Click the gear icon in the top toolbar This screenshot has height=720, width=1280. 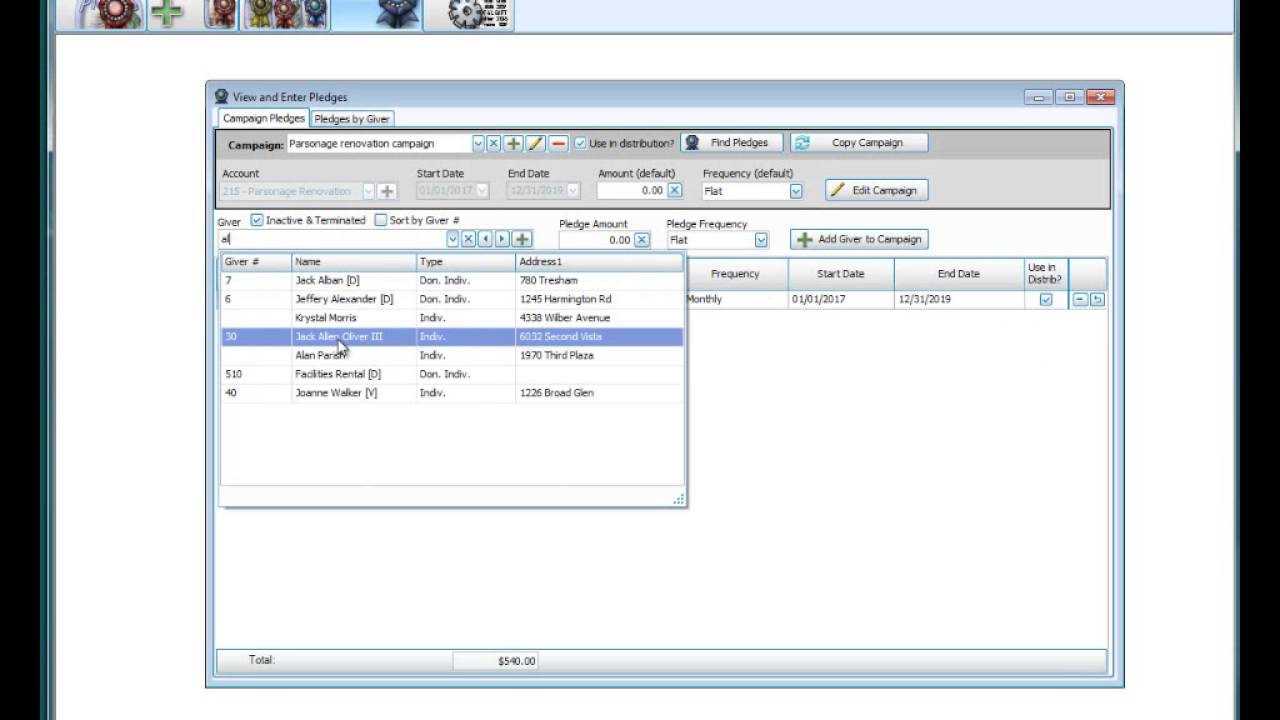467,14
